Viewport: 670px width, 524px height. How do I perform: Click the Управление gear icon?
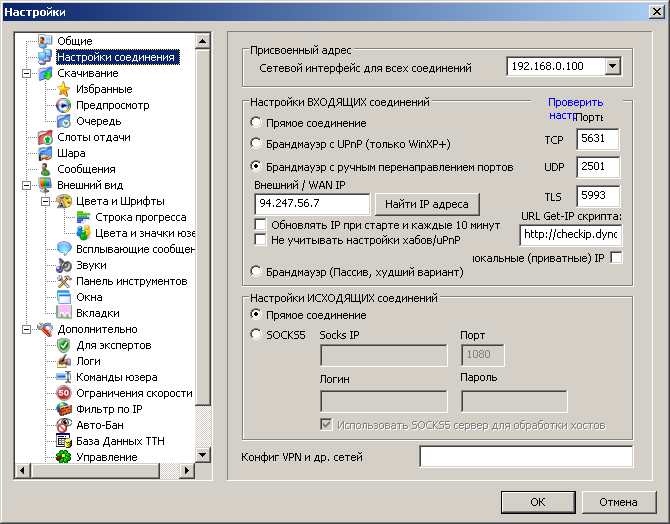pos(64,457)
